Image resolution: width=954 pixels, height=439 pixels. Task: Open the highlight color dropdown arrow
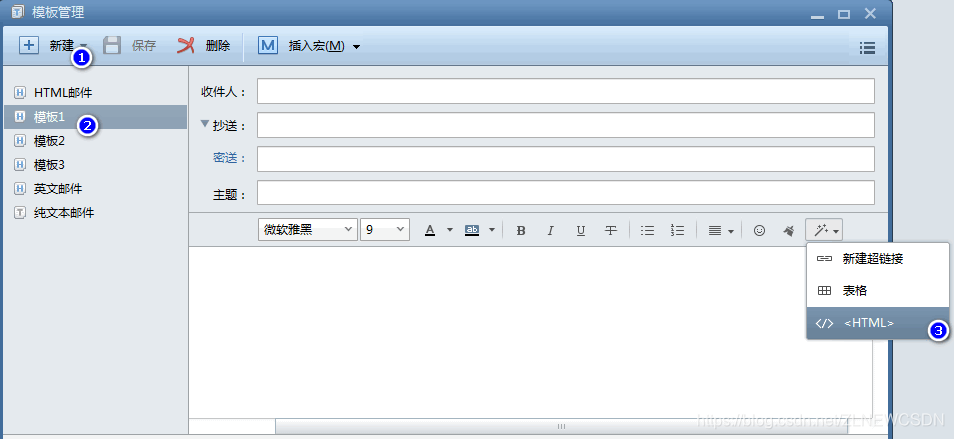pos(492,230)
